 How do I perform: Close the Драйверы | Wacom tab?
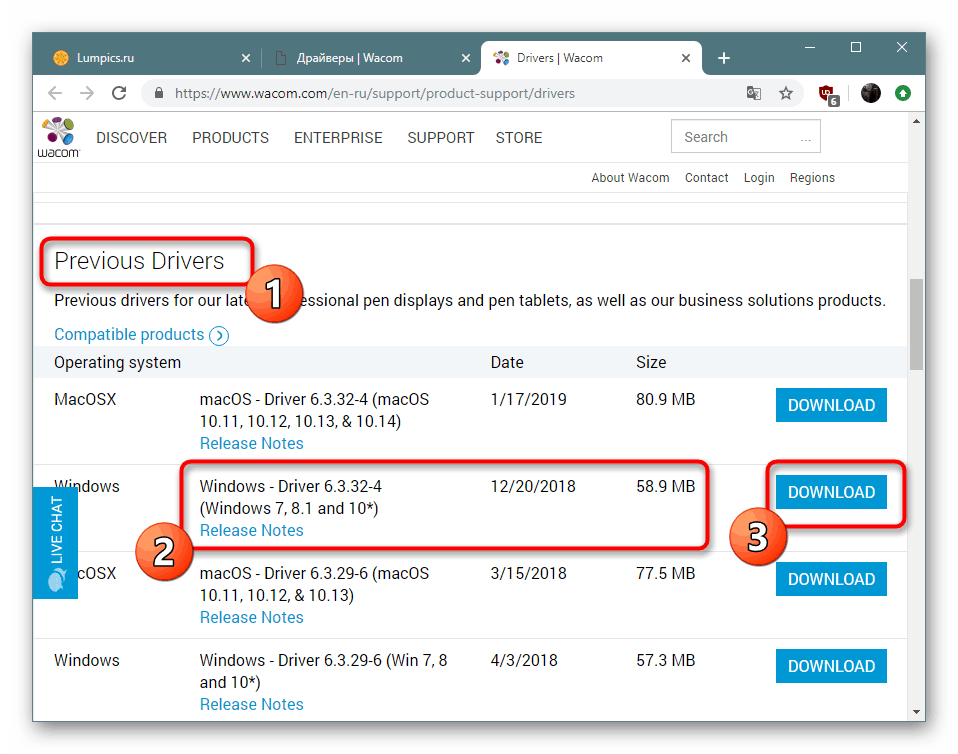[466, 58]
